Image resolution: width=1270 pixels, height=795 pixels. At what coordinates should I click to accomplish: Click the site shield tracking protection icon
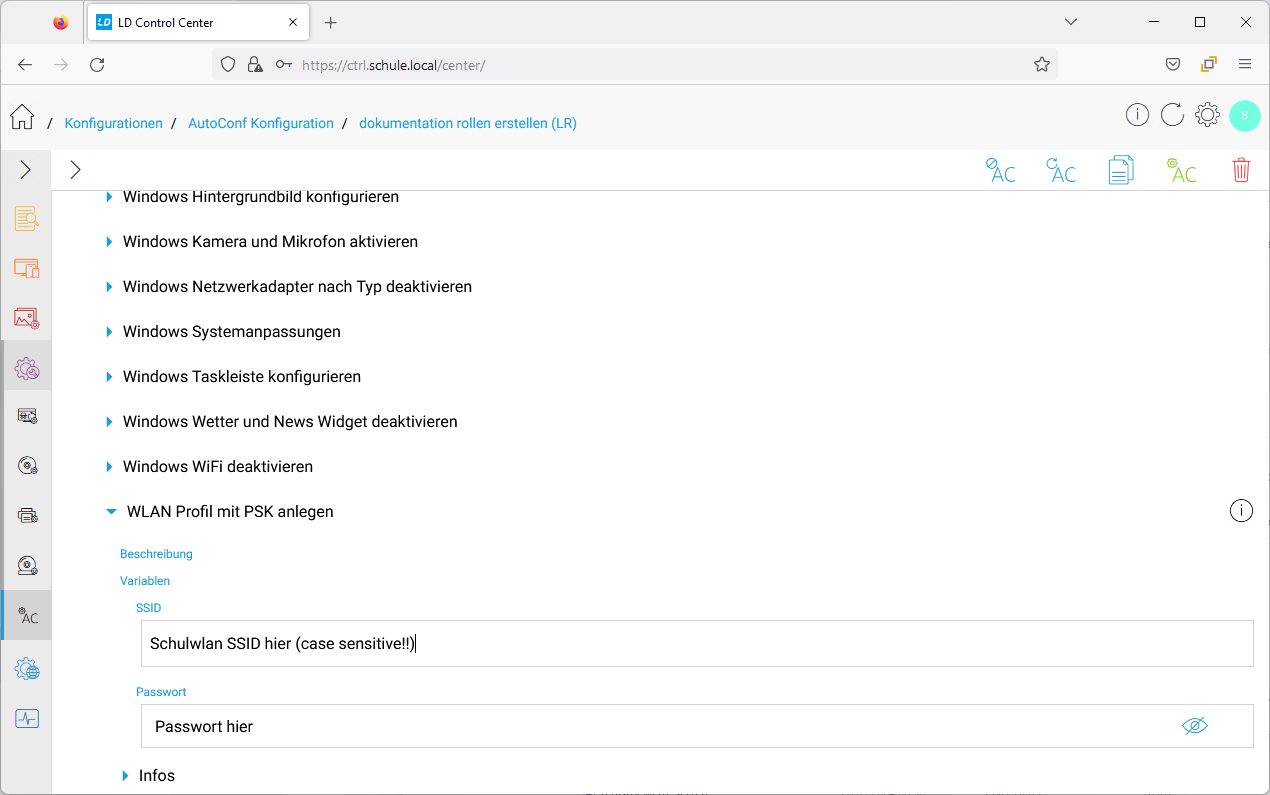[228, 64]
